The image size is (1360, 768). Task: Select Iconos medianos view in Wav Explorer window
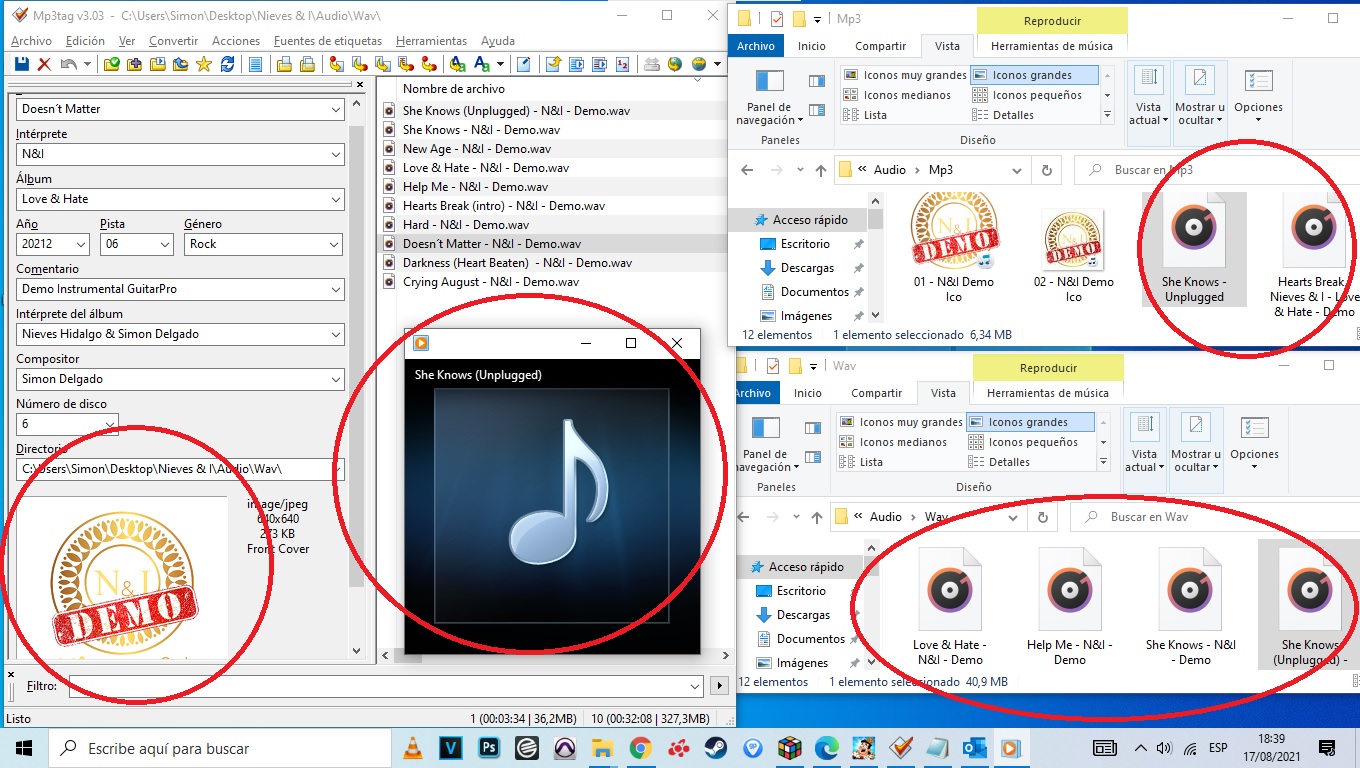903,442
